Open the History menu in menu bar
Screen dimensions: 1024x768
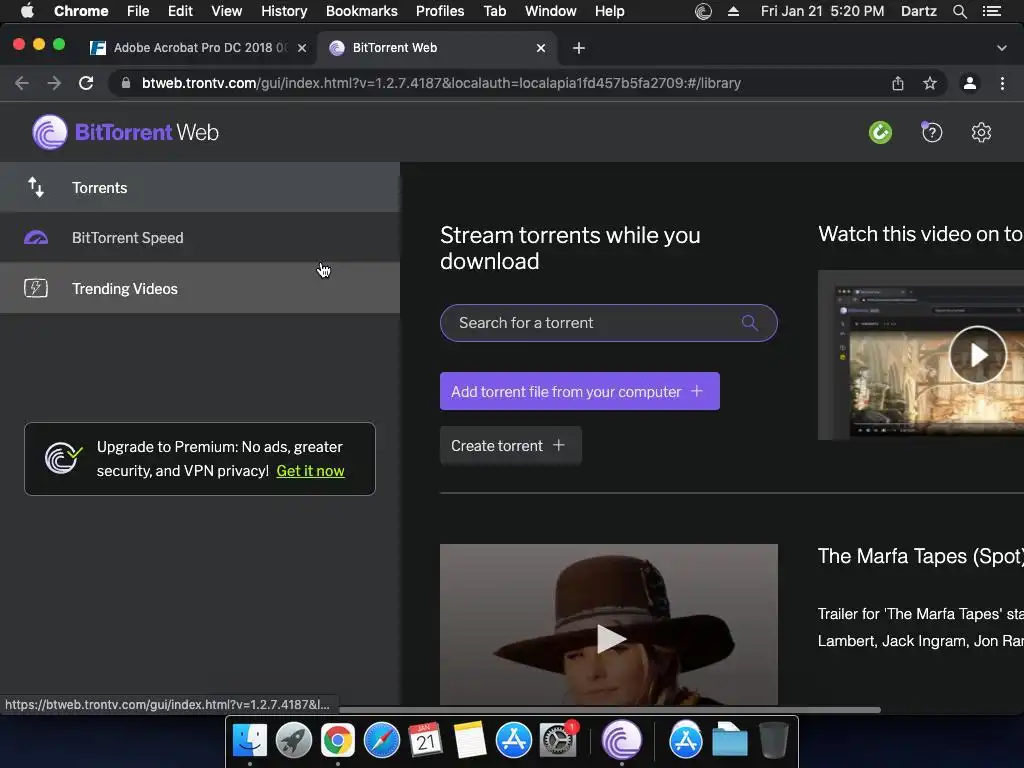pyautogui.click(x=284, y=11)
